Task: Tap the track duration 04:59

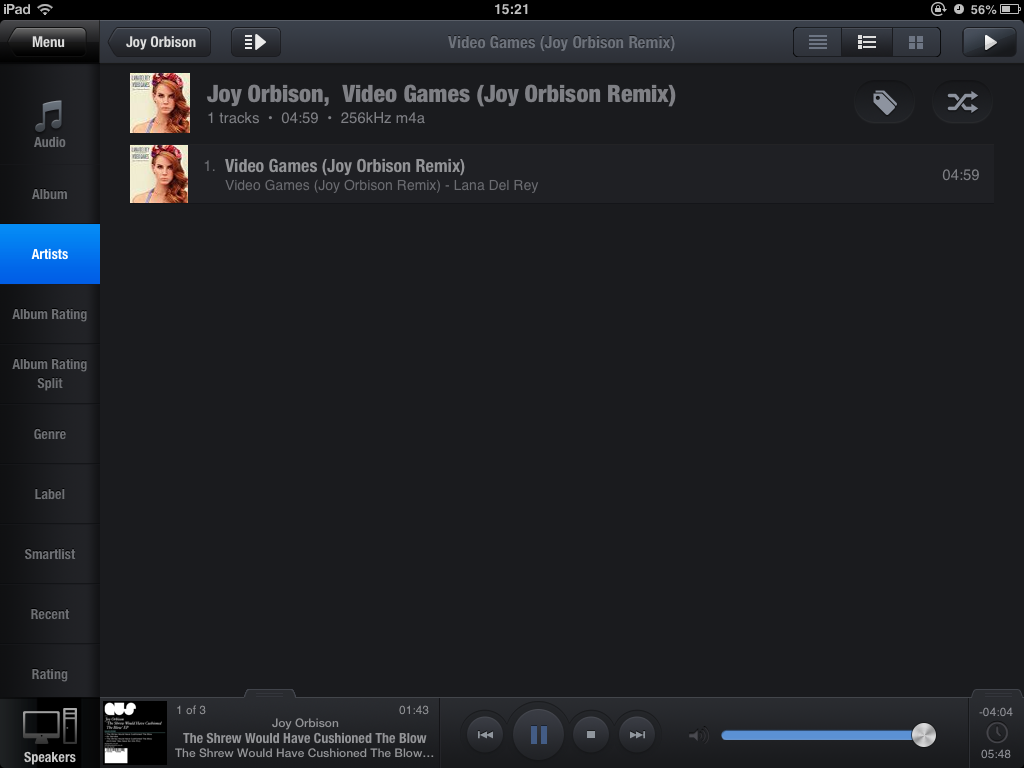Action: tap(960, 175)
